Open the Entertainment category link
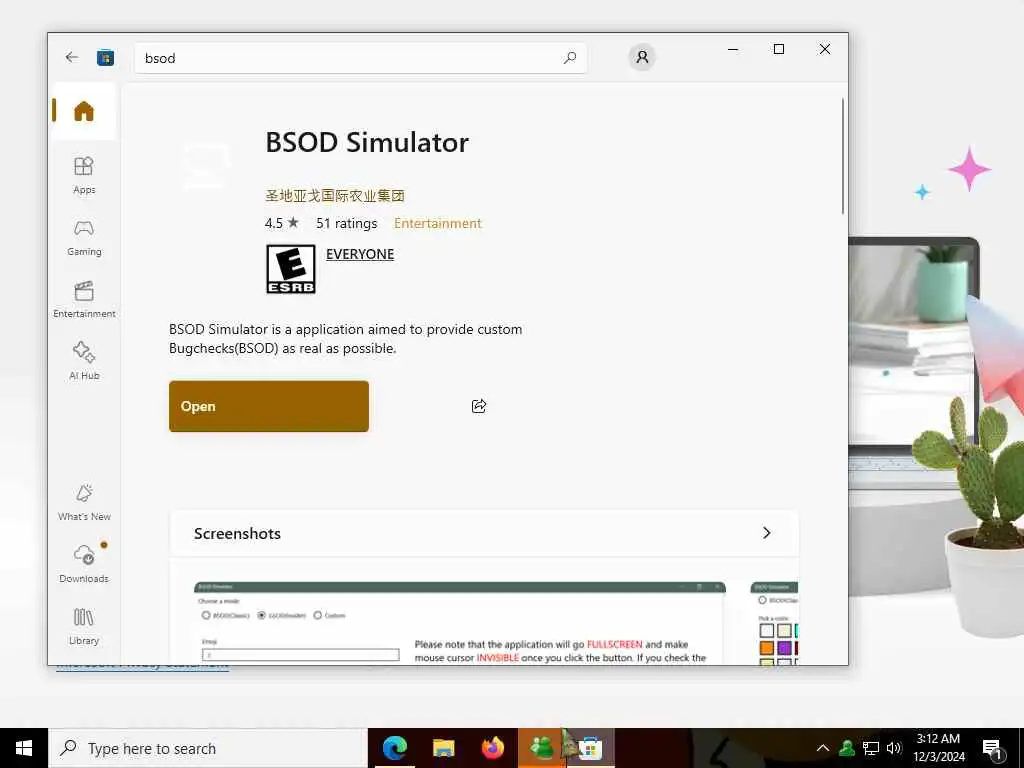 (438, 223)
